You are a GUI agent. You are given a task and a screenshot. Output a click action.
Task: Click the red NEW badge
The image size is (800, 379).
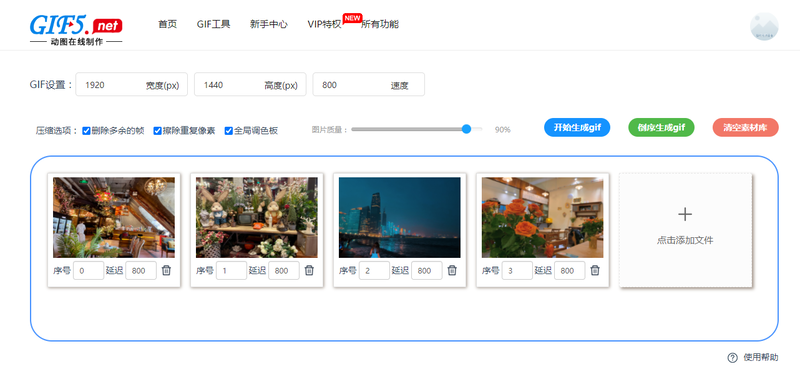point(353,17)
